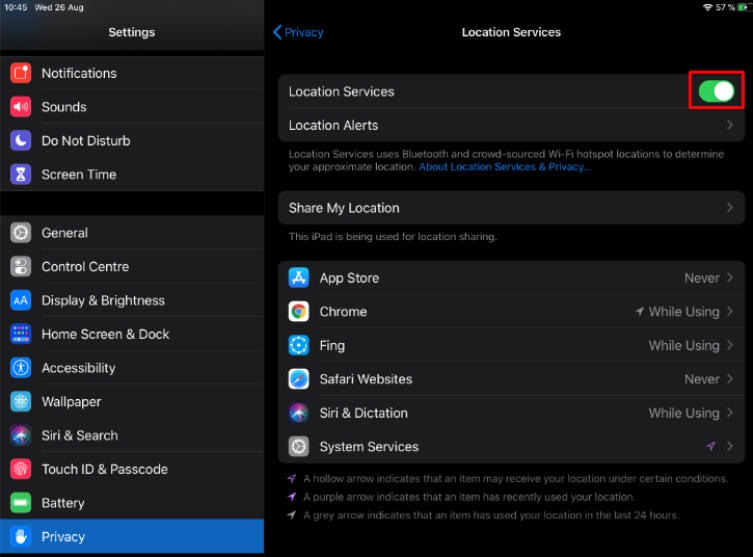Tap the Siri & Dictation app icon
Screen dimensions: 753x557
299,413
